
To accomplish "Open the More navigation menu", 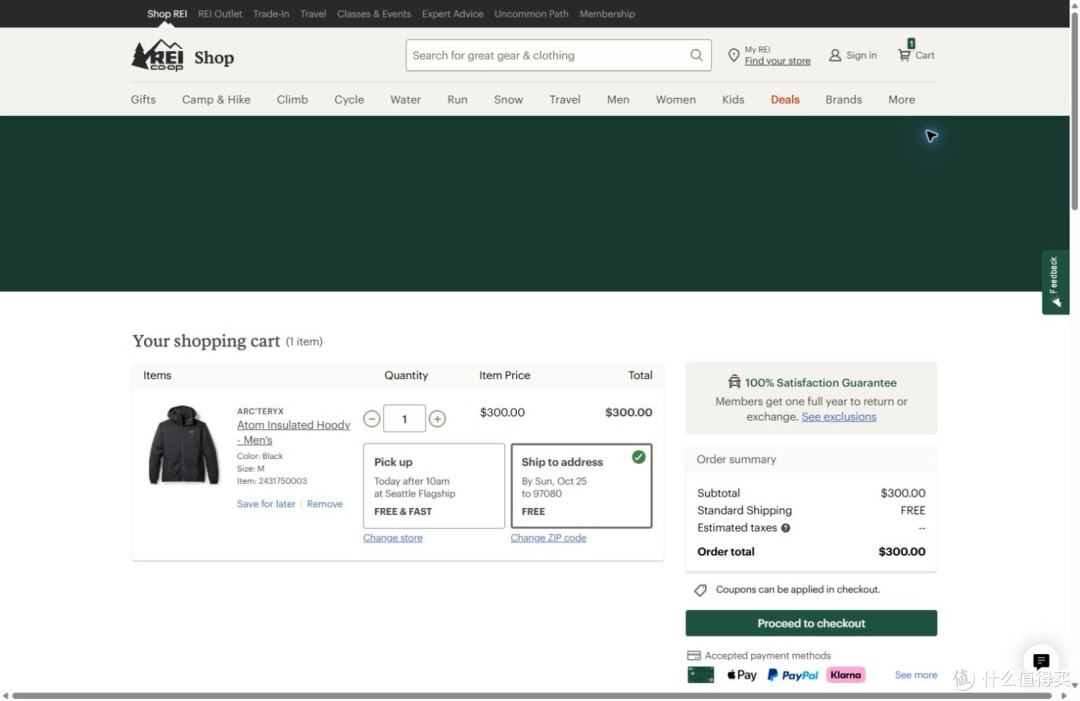I will (902, 100).
